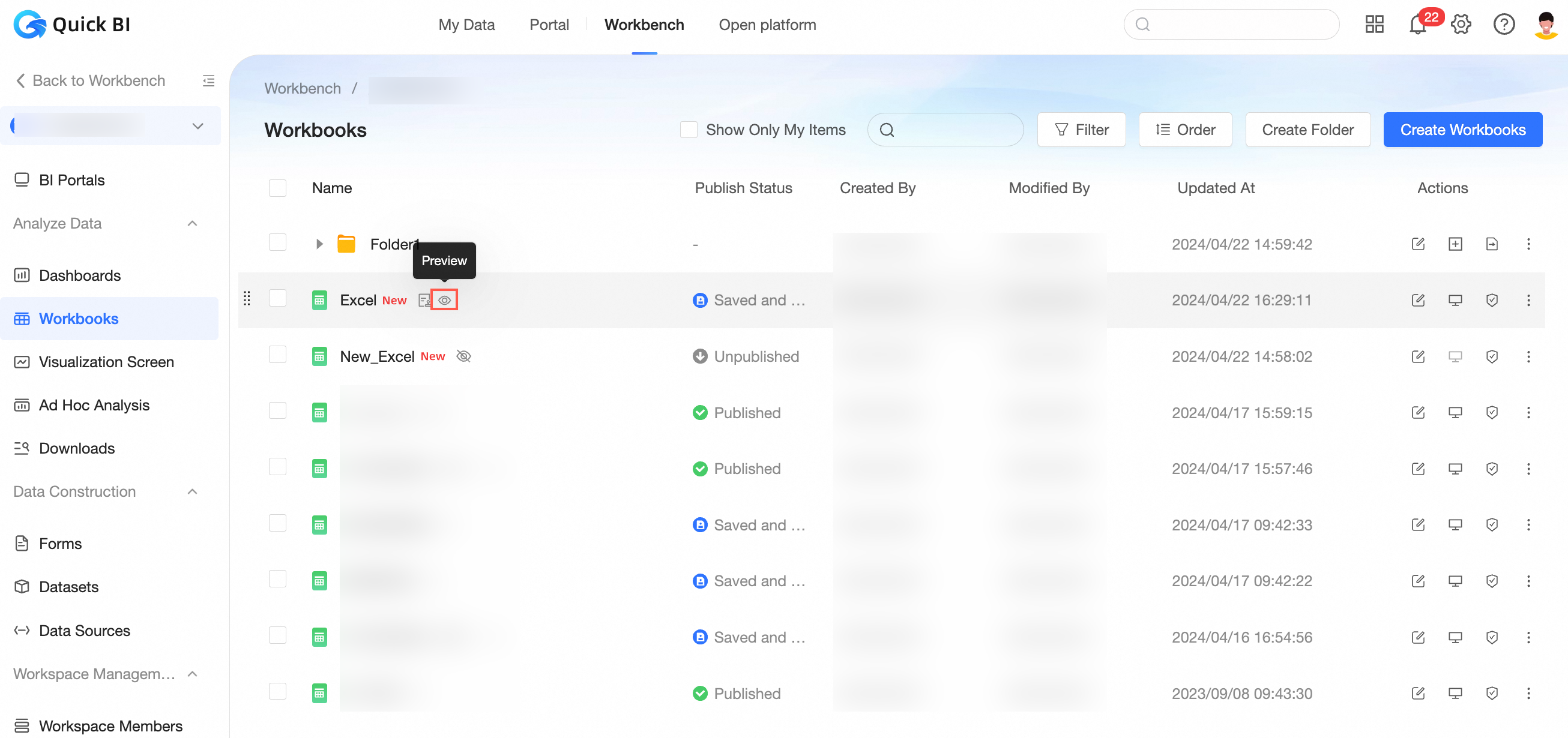Screen dimensions: 1568x738
Task: Open Dashboards in the sidebar
Action: coord(80,275)
